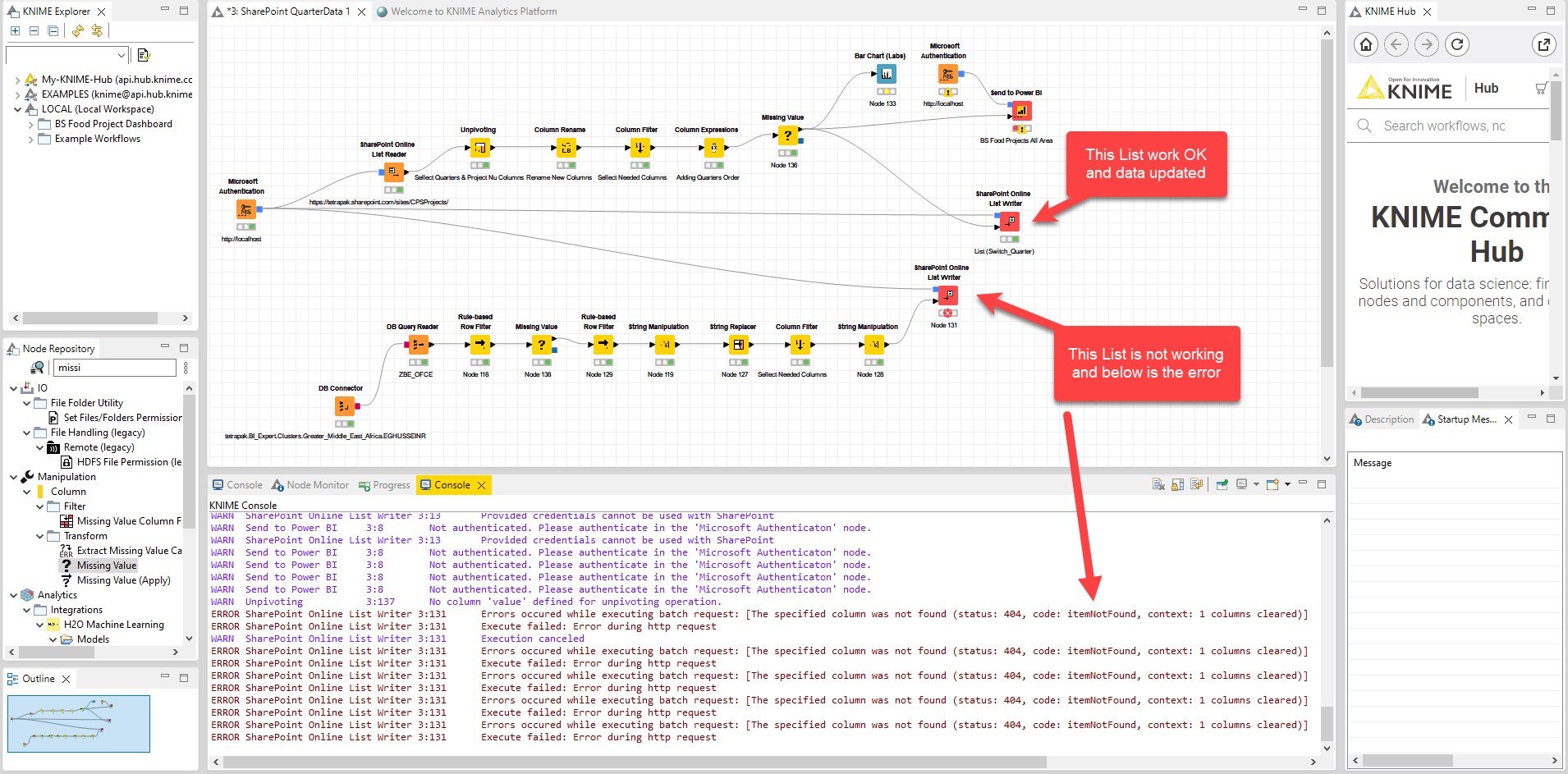Image resolution: width=1568 pixels, height=774 pixels.
Task: Collapse the Analytics category
Action: pyautogui.click(x=14, y=595)
